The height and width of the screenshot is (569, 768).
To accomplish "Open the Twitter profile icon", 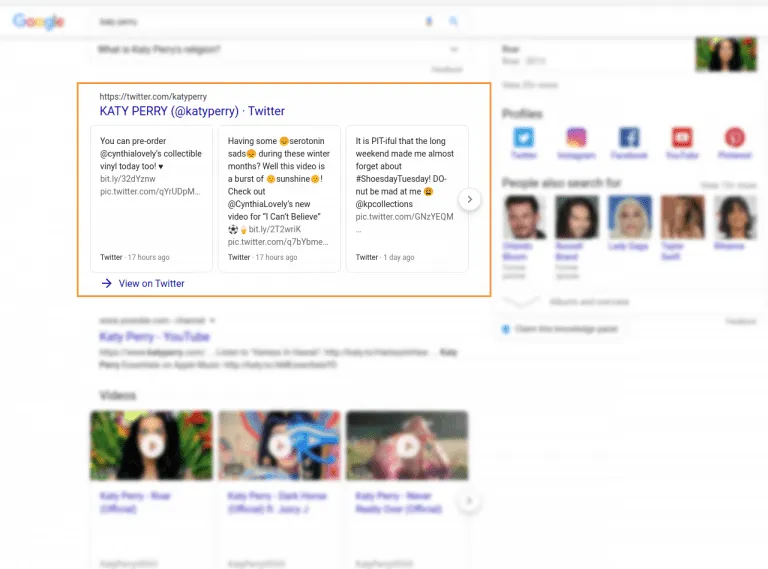I will click(525, 139).
